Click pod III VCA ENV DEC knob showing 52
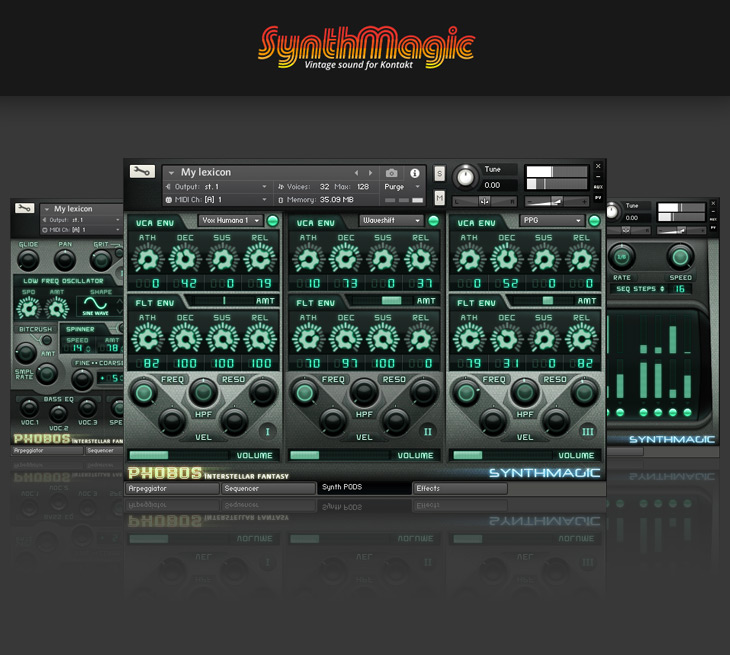This screenshot has height=655, width=730. click(507, 259)
